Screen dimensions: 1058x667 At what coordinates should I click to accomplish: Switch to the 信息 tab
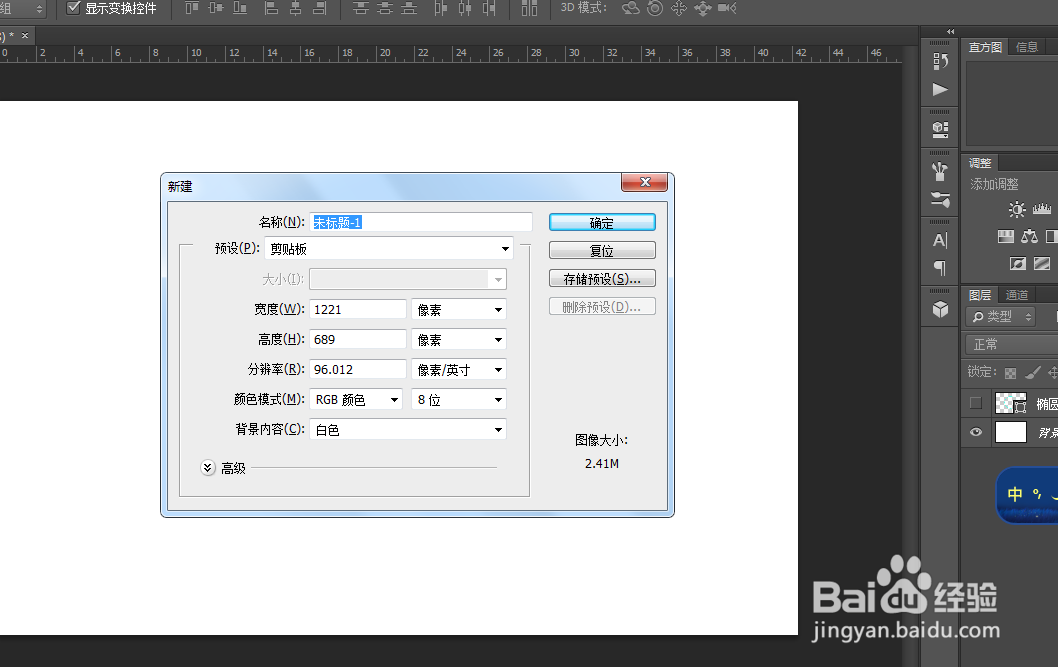1026,47
